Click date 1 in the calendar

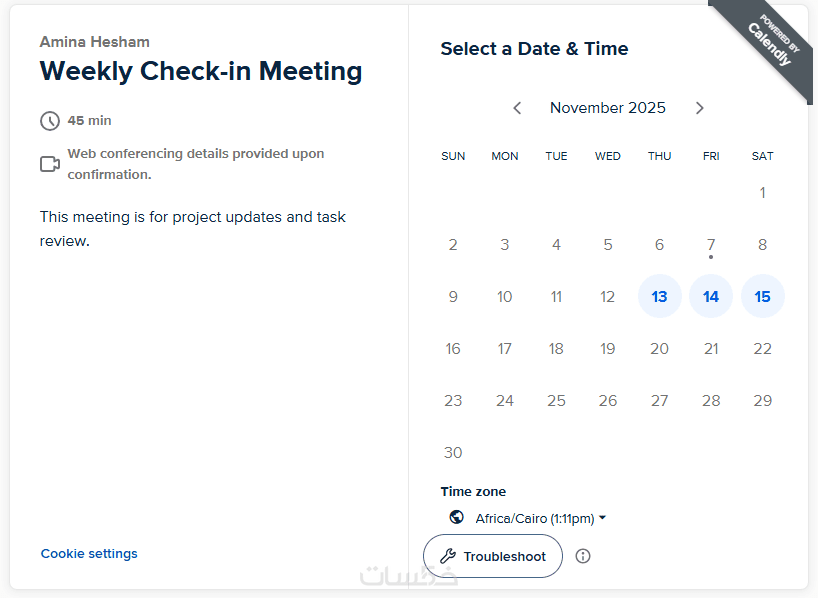pos(763,192)
